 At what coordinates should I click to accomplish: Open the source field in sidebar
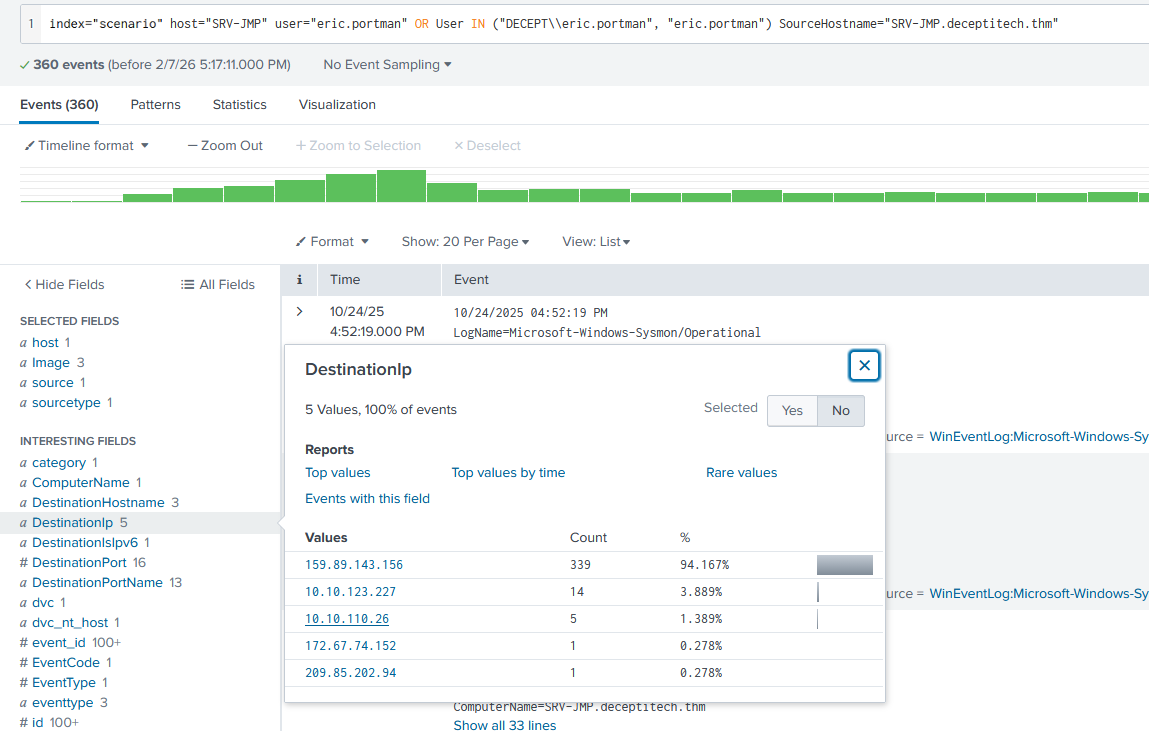pyautogui.click(x=53, y=382)
